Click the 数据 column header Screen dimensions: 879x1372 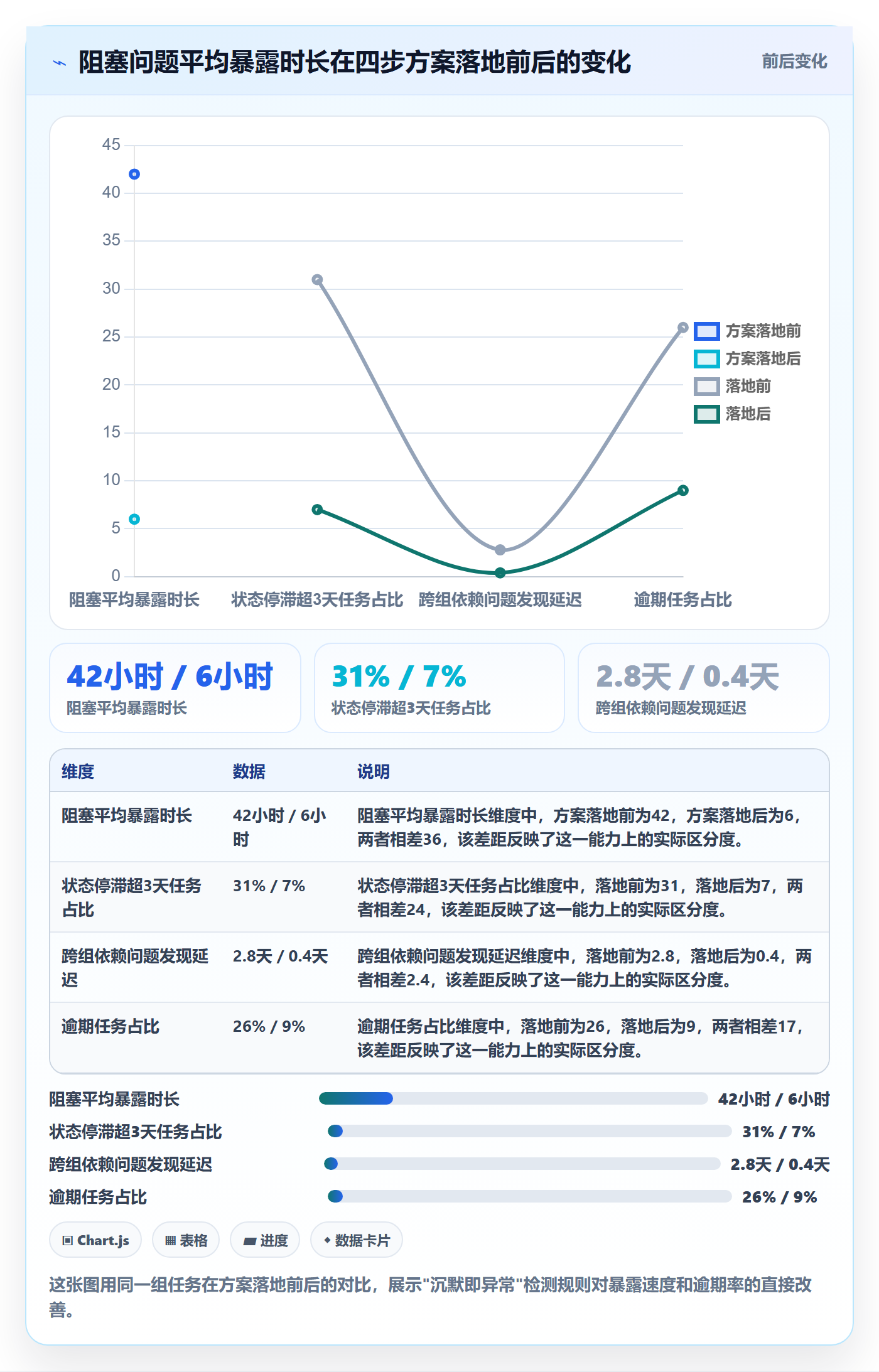point(249,771)
